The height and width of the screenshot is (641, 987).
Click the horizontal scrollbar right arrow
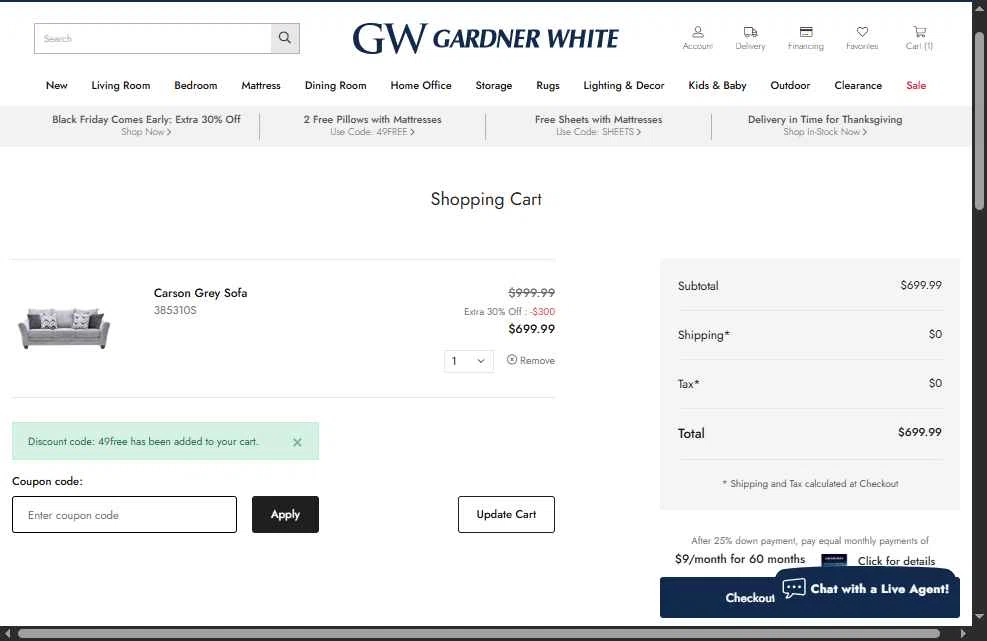[964, 633]
